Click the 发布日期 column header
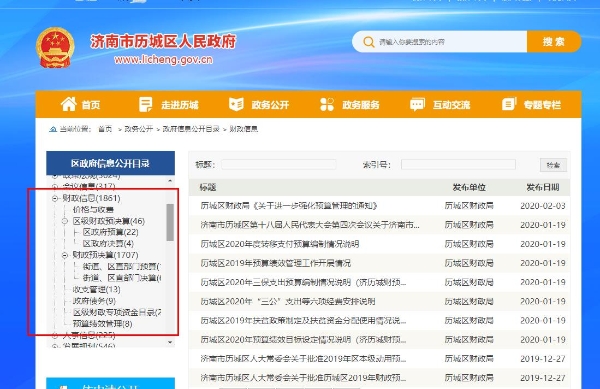 pos(543,187)
